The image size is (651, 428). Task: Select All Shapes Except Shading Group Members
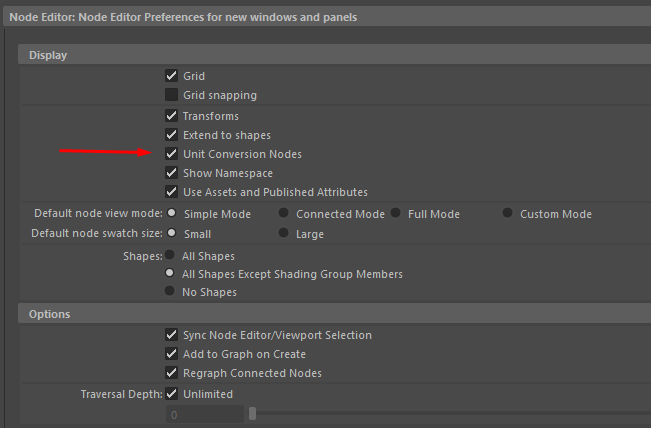(x=169, y=273)
